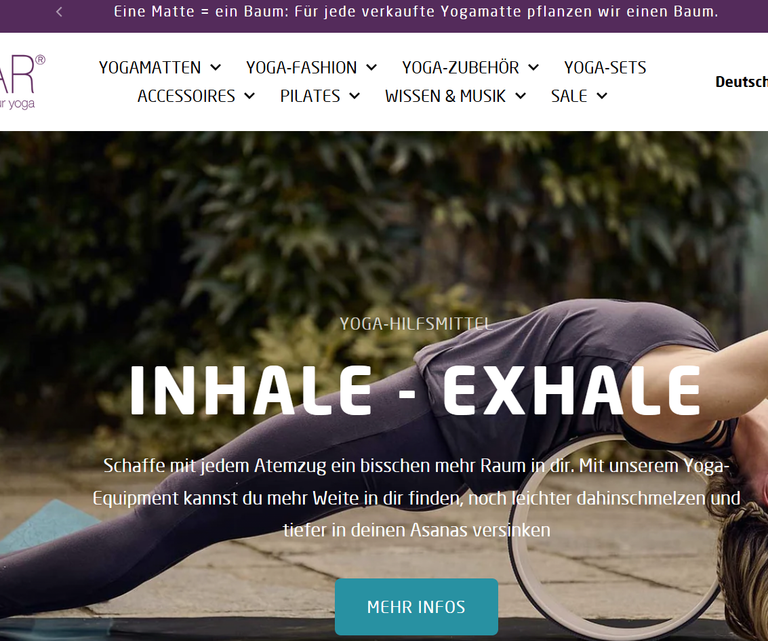Click the brand logo in header
Viewport: 768px width, 641px height.
tap(20, 82)
